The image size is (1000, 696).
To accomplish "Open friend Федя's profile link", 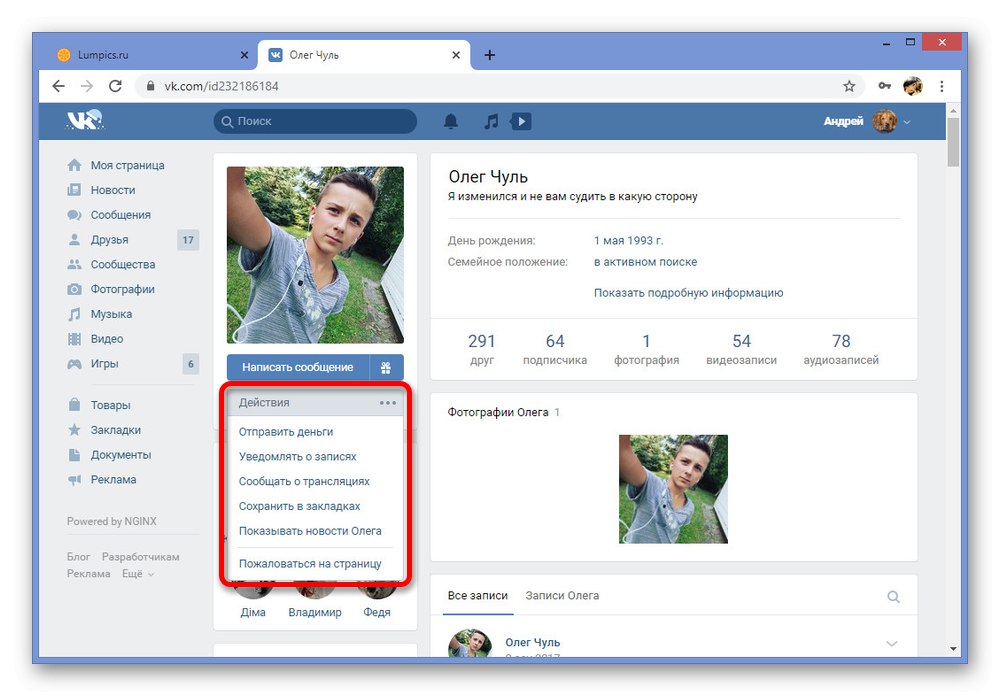I will click(x=376, y=612).
